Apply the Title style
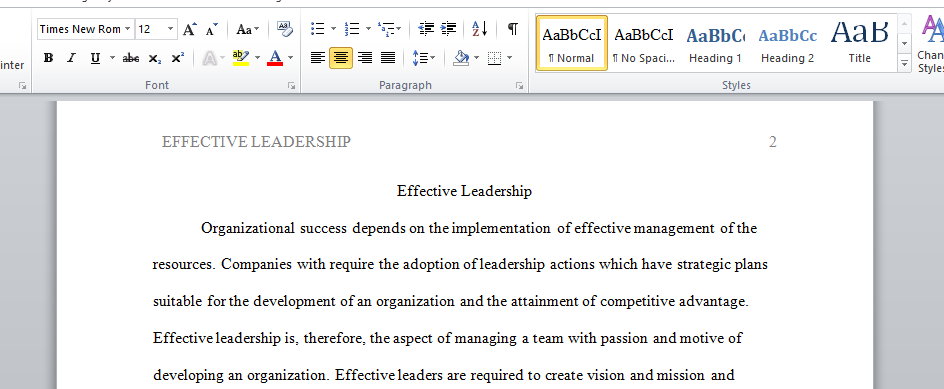The image size is (944, 389). (x=860, y=43)
